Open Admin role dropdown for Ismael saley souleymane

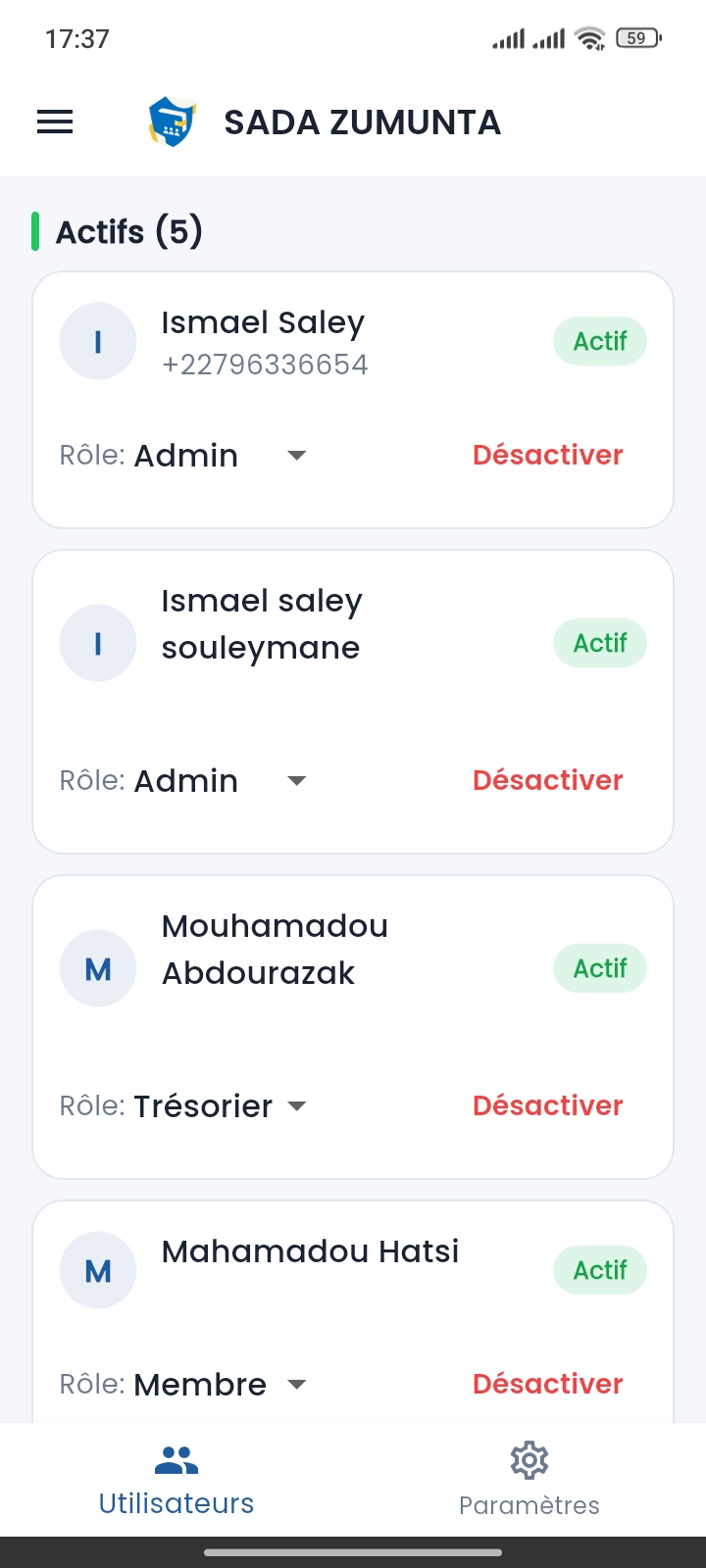296,781
